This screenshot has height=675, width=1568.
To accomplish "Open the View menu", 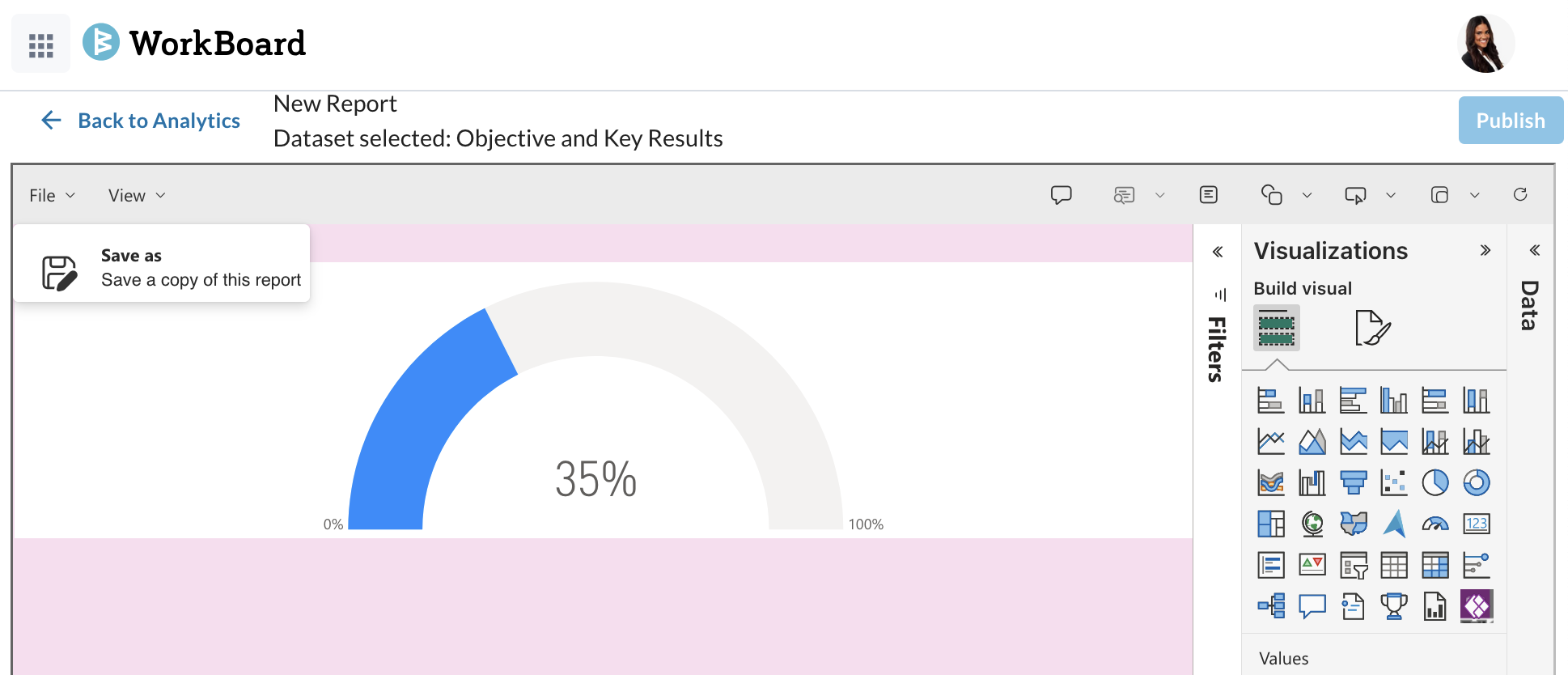I will coord(136,196).
